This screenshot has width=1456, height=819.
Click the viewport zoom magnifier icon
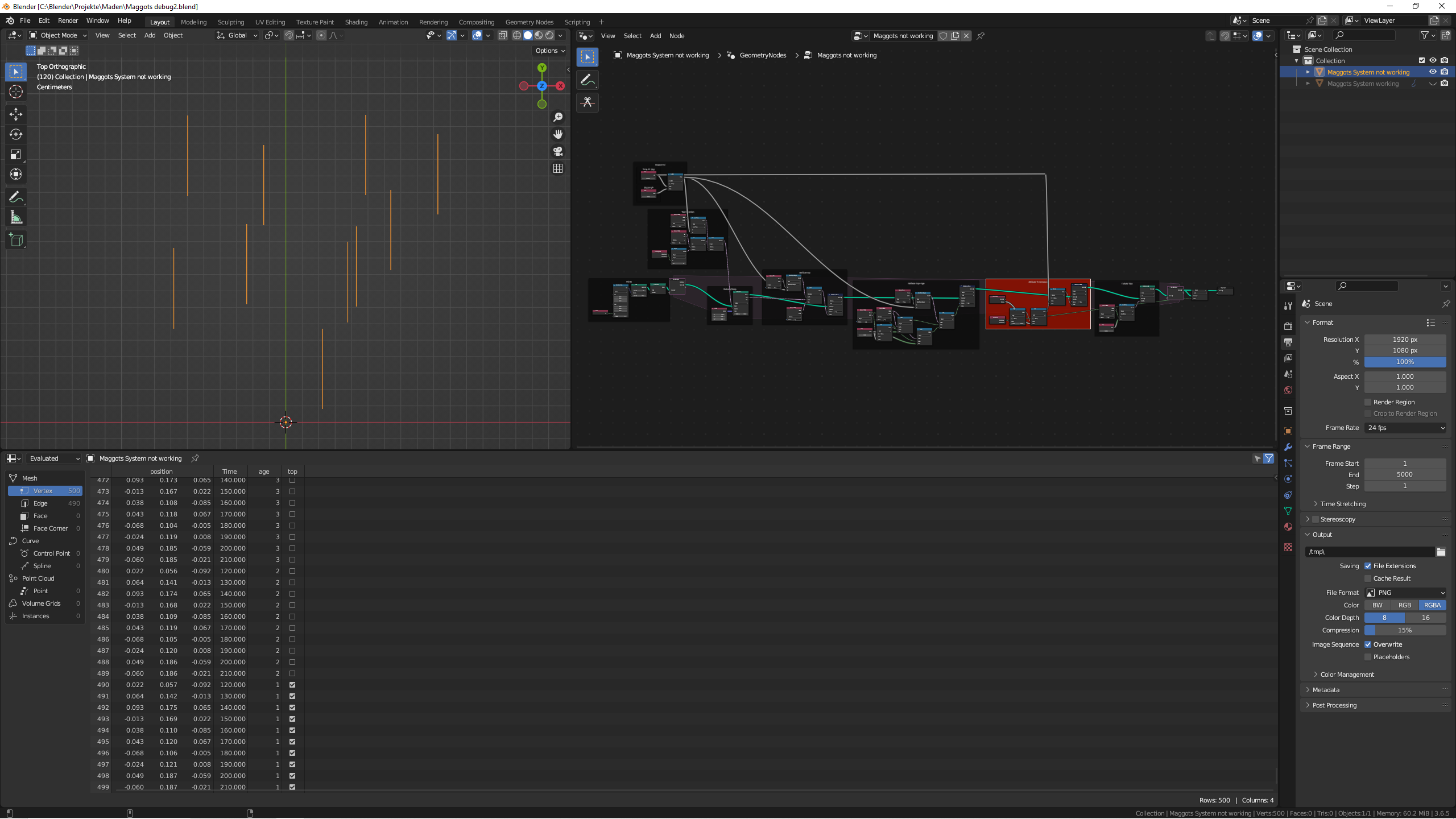(x=558, y=117)
